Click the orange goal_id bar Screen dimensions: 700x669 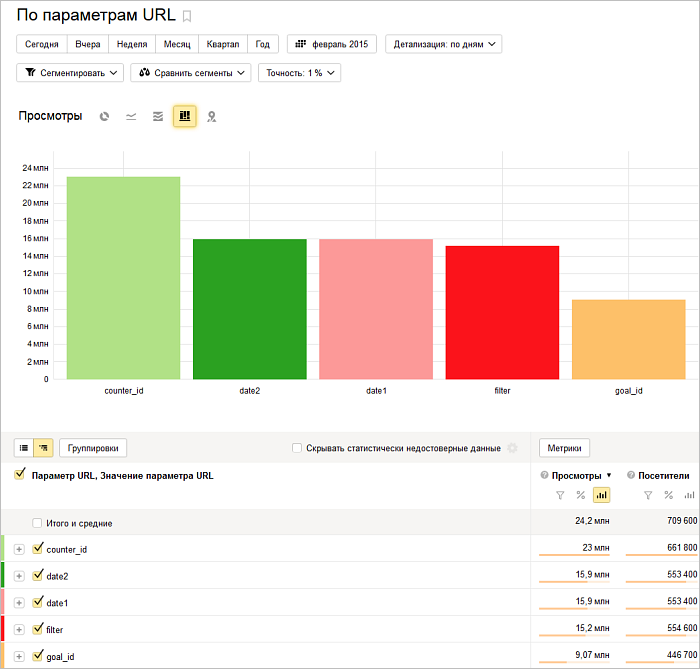[x=629, y=340]
